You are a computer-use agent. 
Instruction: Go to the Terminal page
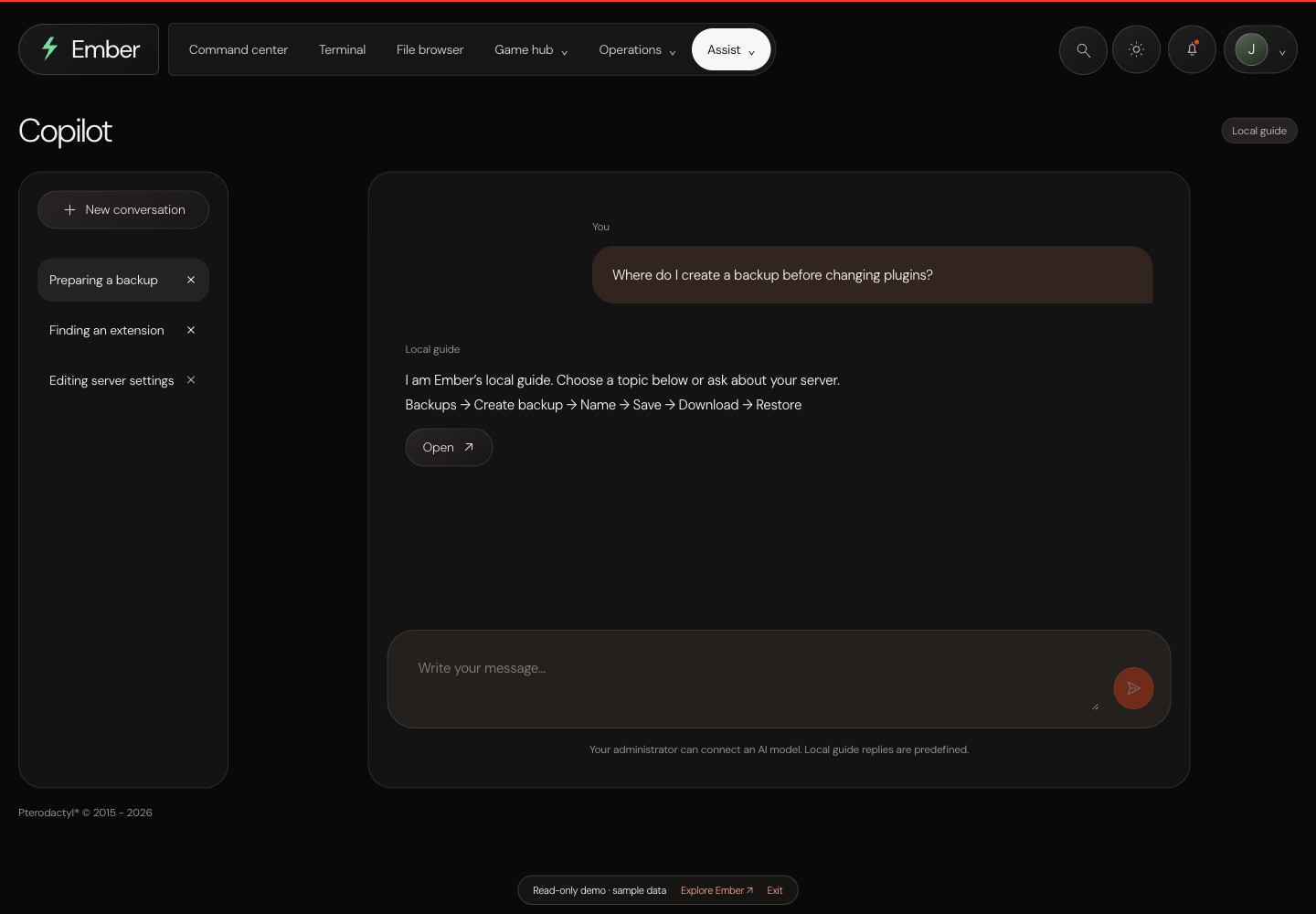point(342,50)
